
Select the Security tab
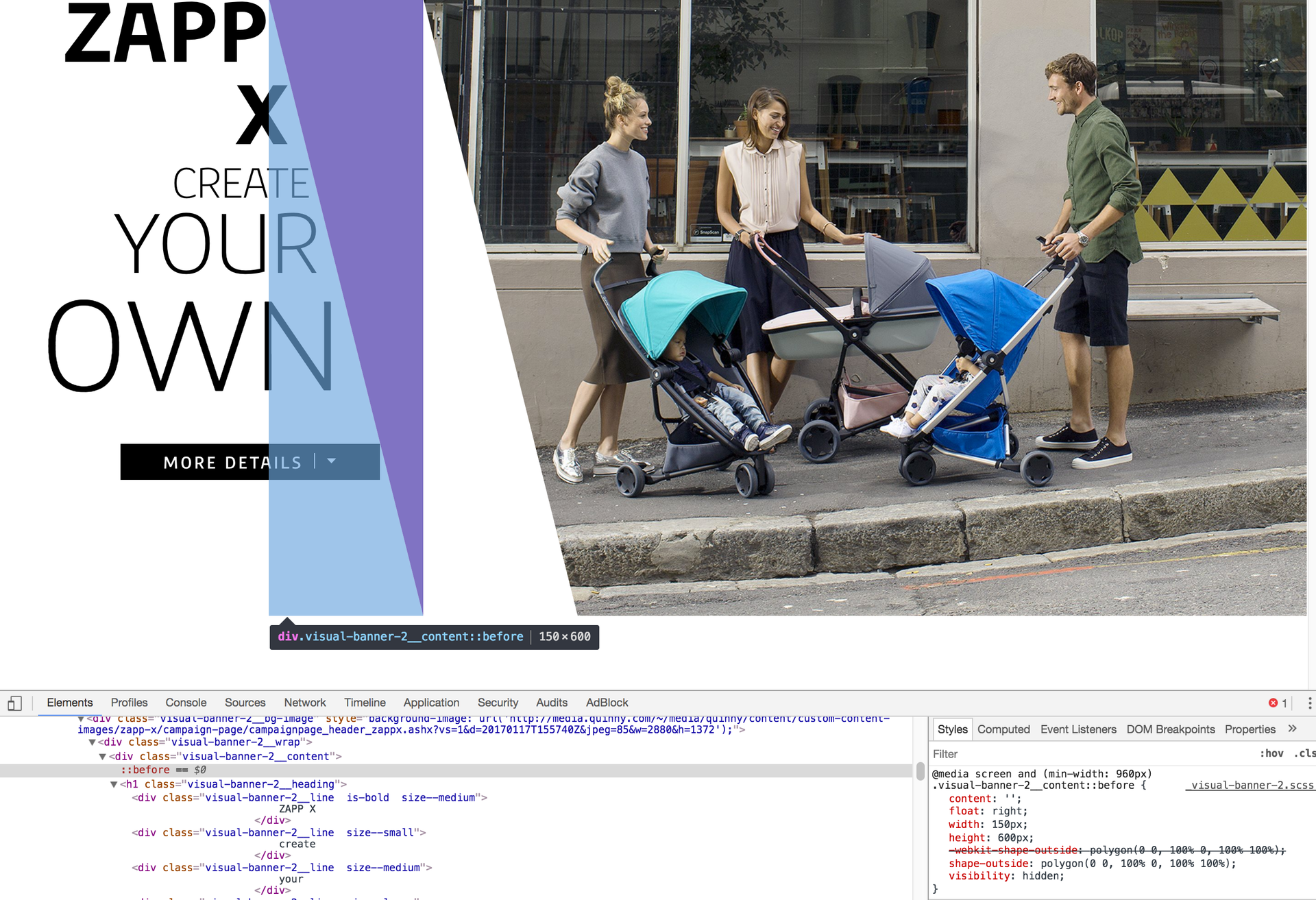tap(498, 703)
